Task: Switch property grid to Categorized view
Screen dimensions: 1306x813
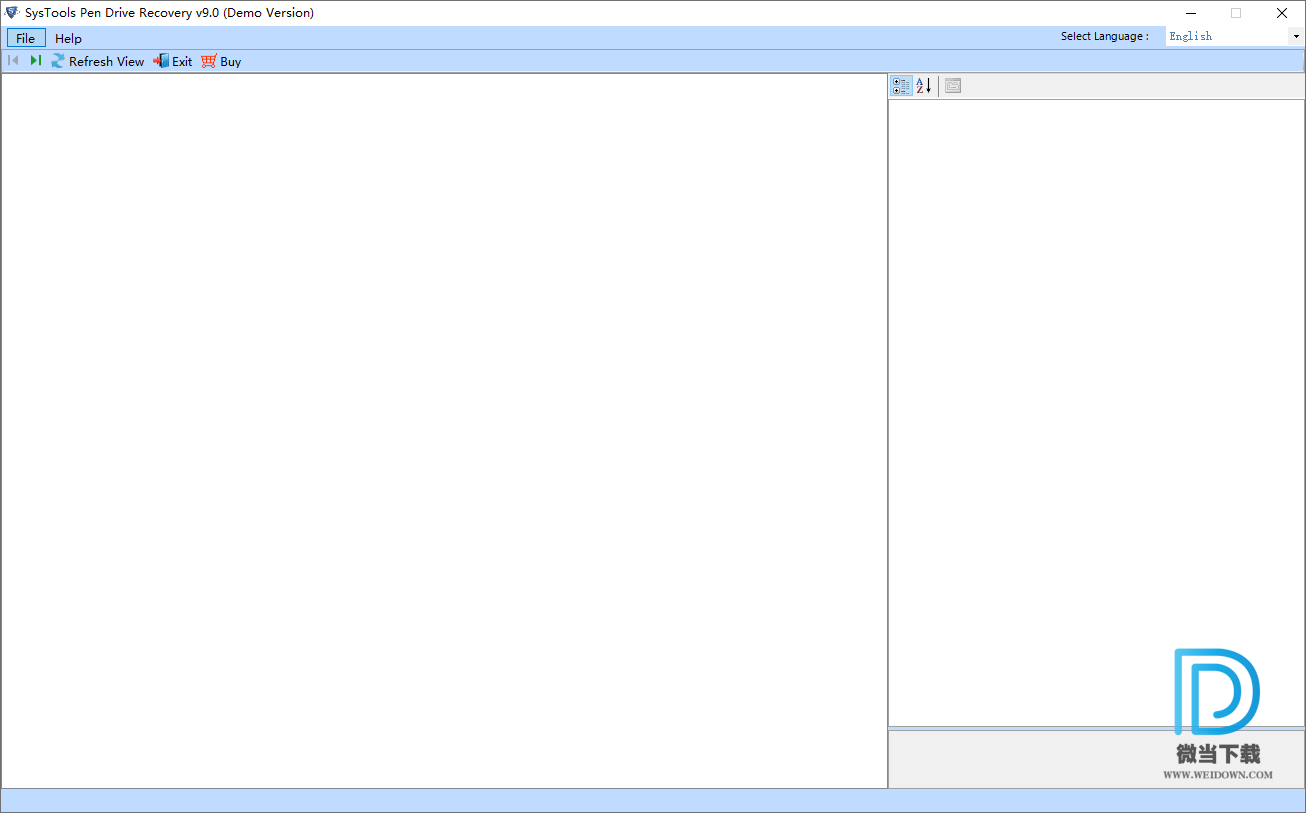Action: click(x=901, y=86)
